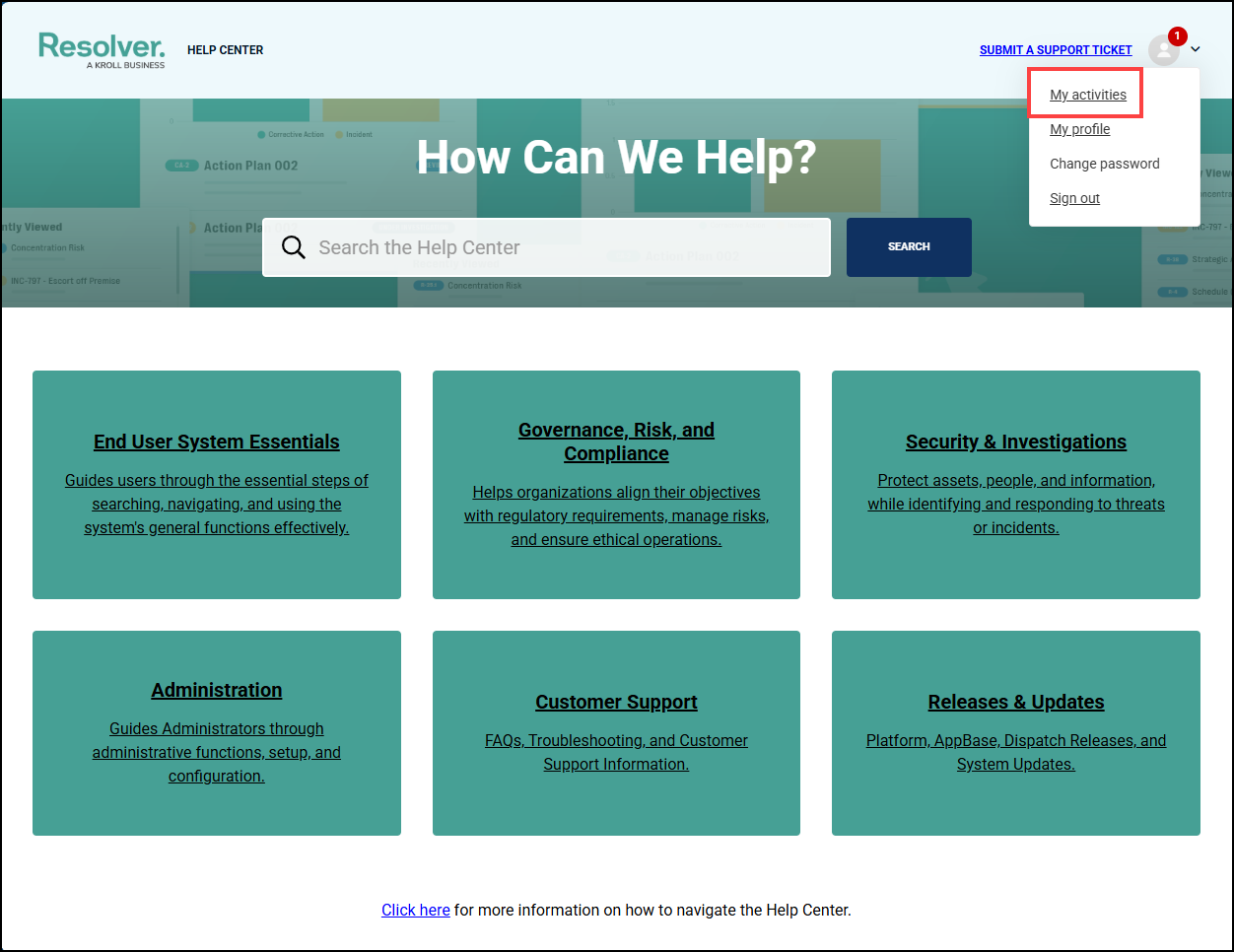Open Releases & Updates category heading

click(1016, 702)
